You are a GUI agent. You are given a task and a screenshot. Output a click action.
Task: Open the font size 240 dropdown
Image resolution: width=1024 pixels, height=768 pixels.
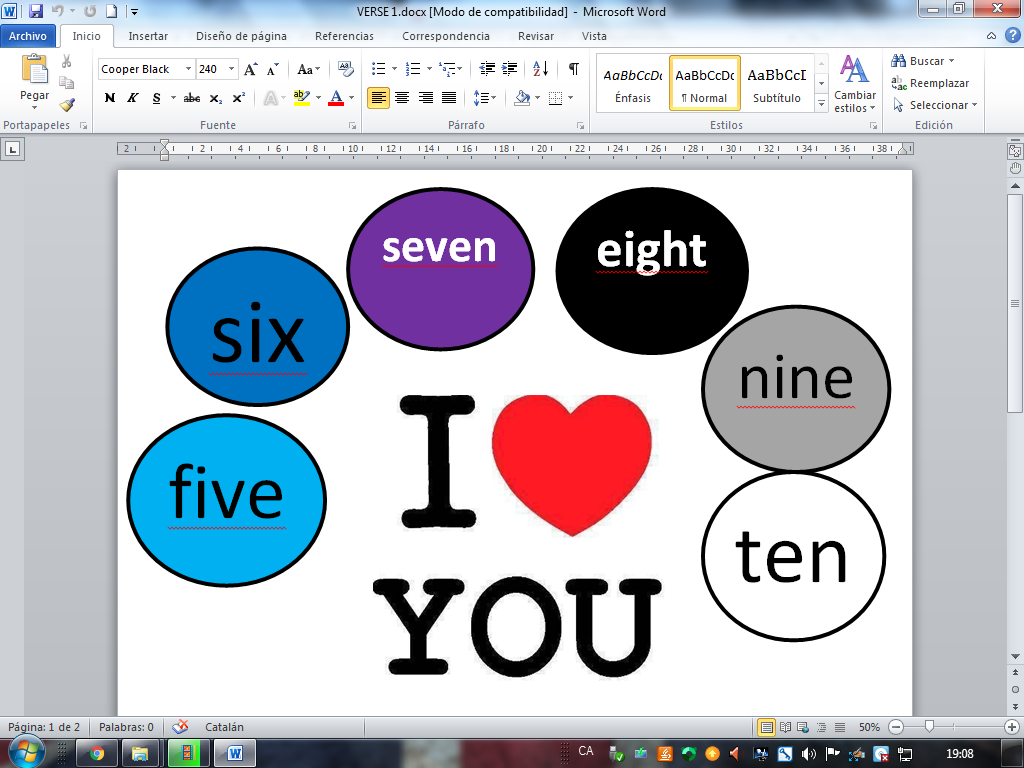[x=232, y=69]
